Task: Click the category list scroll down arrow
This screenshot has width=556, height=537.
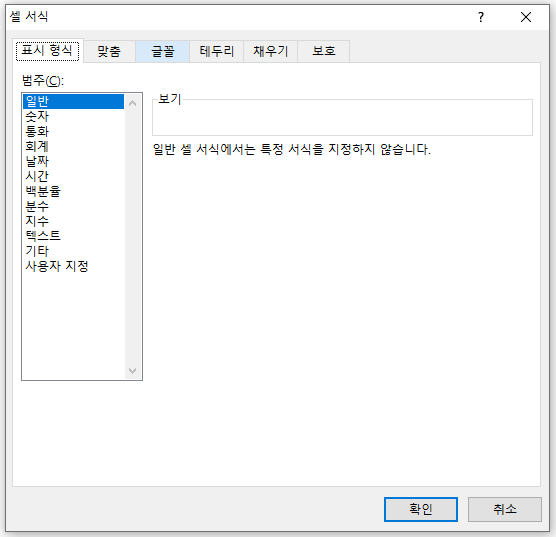Action: click(x=133, y=371)
